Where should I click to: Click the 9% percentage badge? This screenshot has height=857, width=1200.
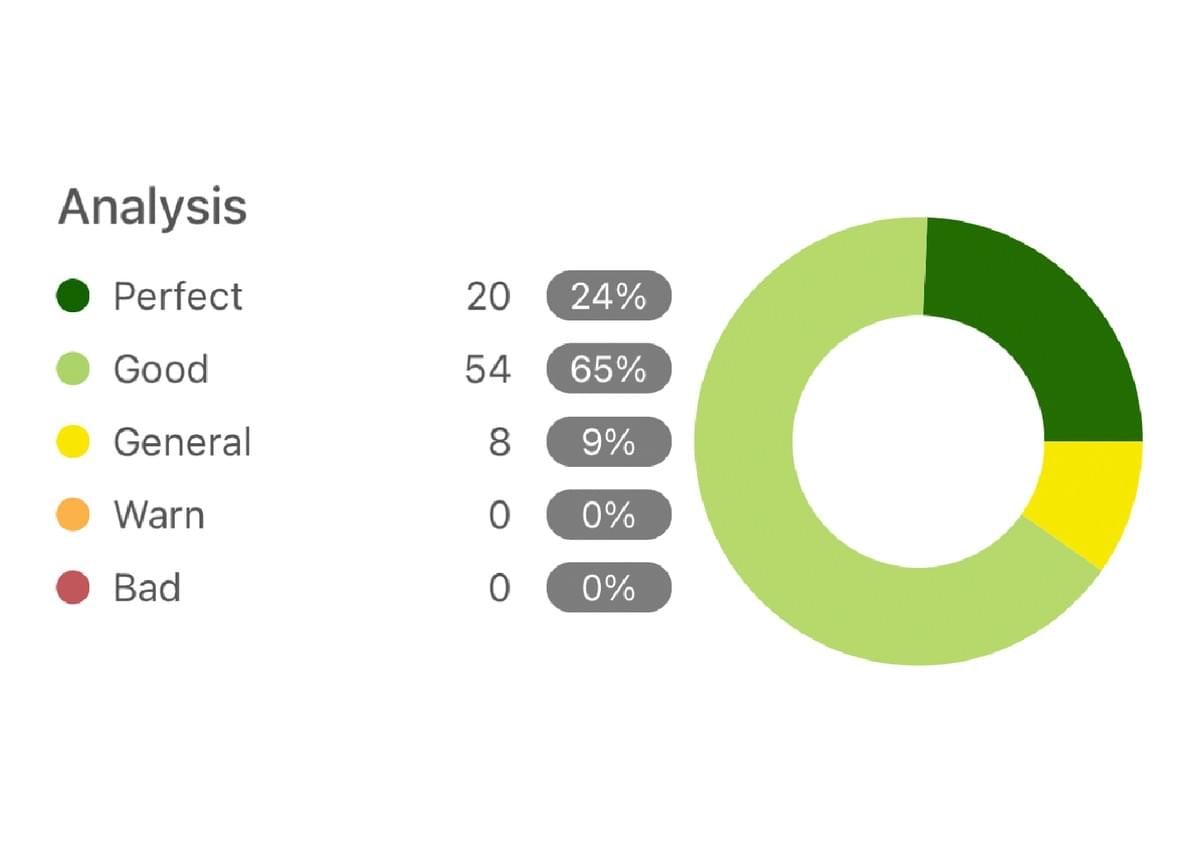coord(608,442)
